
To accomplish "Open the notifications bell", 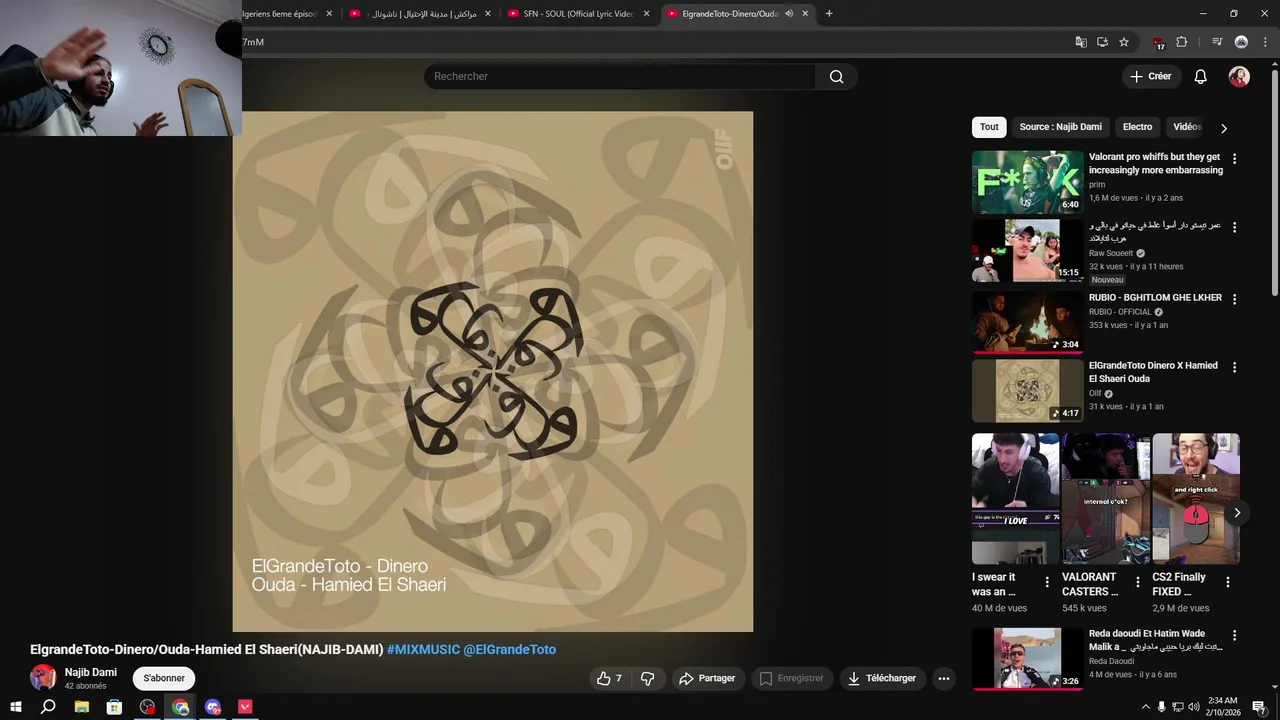I will coord(1201,77).
